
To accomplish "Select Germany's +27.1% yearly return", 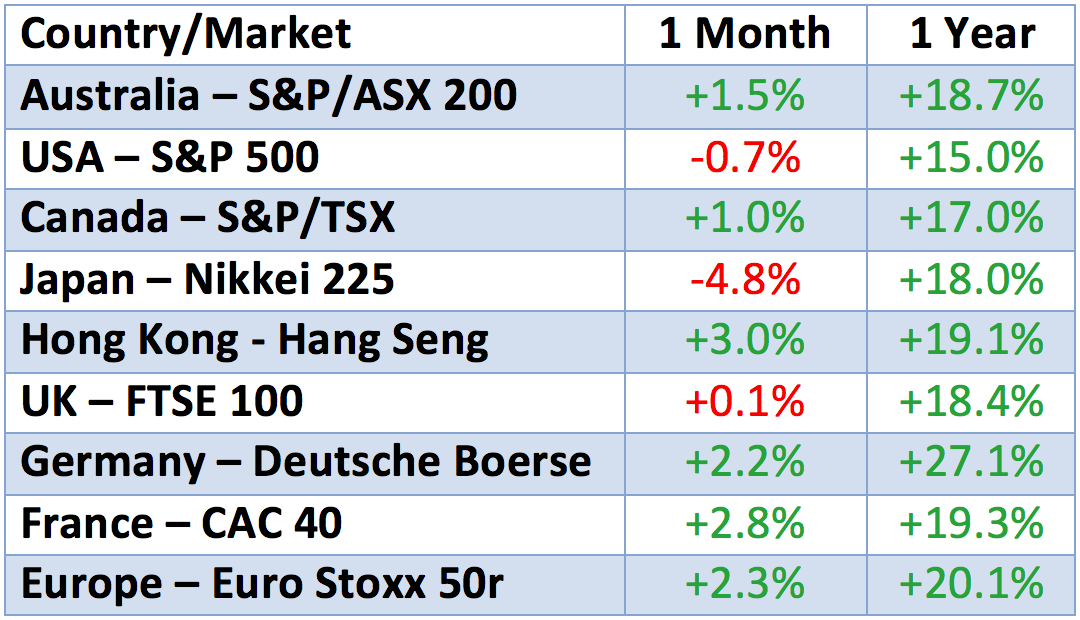I will pyautogui.click(x=971, y=462).
